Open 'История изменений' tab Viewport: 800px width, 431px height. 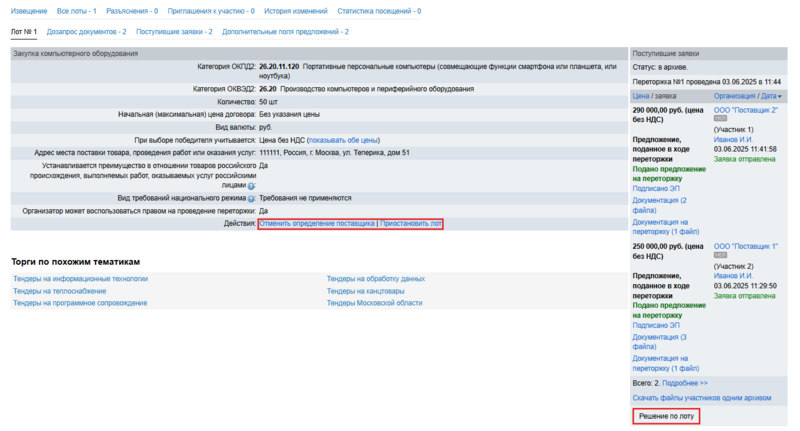click(296, 11)
